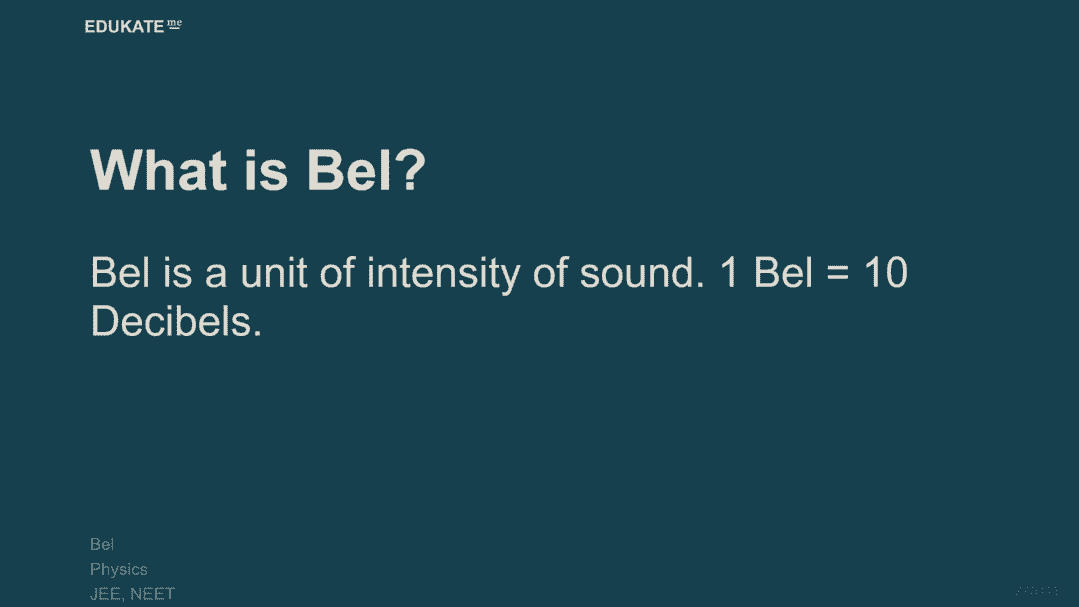Open the 'Physics' subject tag
The image size is (1079, 607).
pos(118,569)
